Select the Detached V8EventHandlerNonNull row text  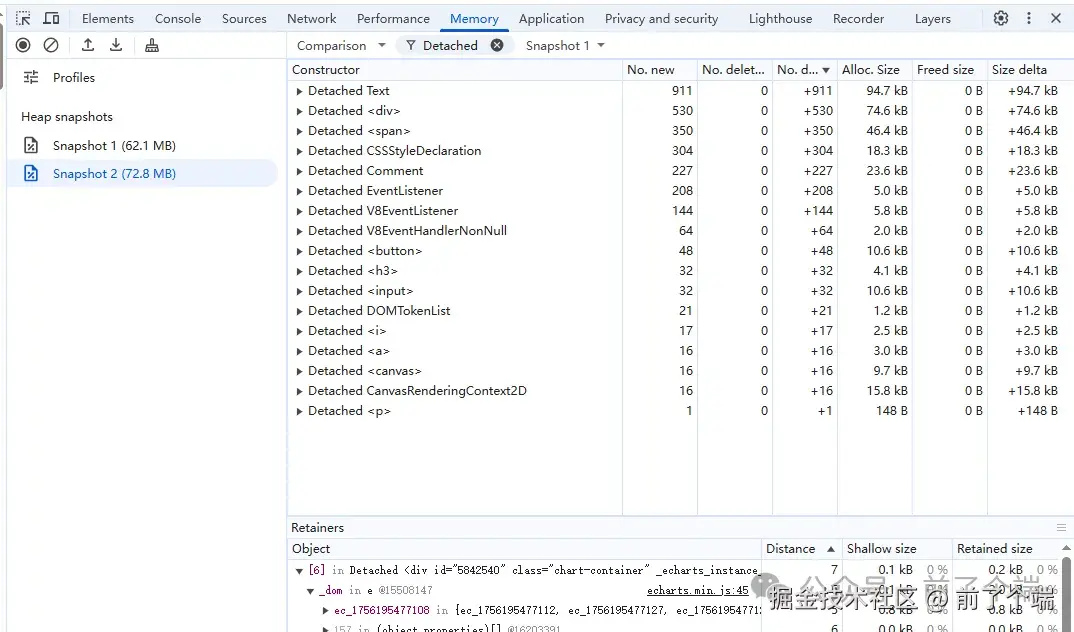(x=407, y=231)
